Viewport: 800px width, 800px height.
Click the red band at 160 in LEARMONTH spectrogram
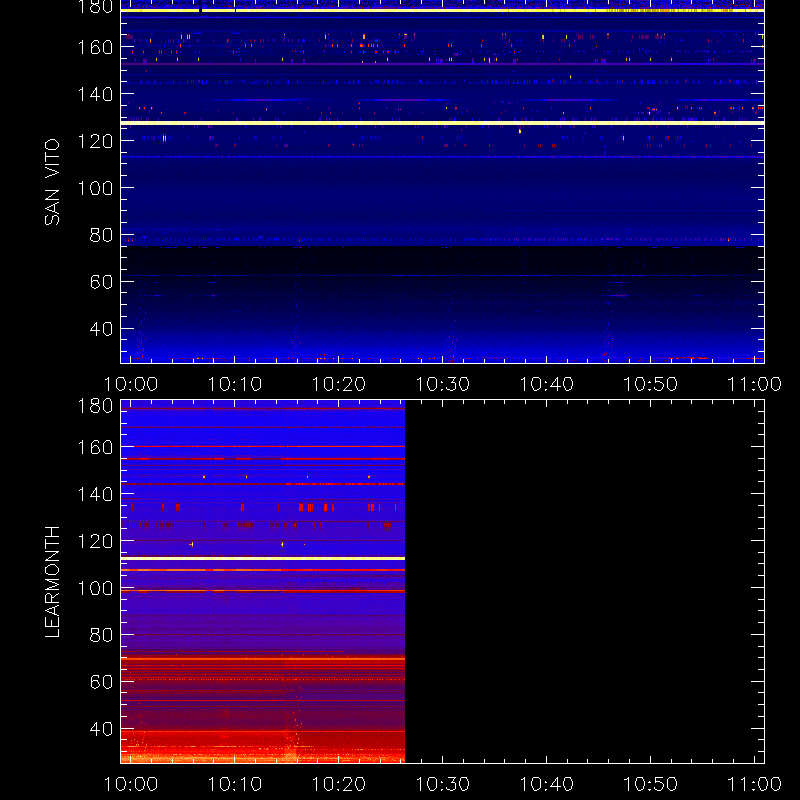263,446
